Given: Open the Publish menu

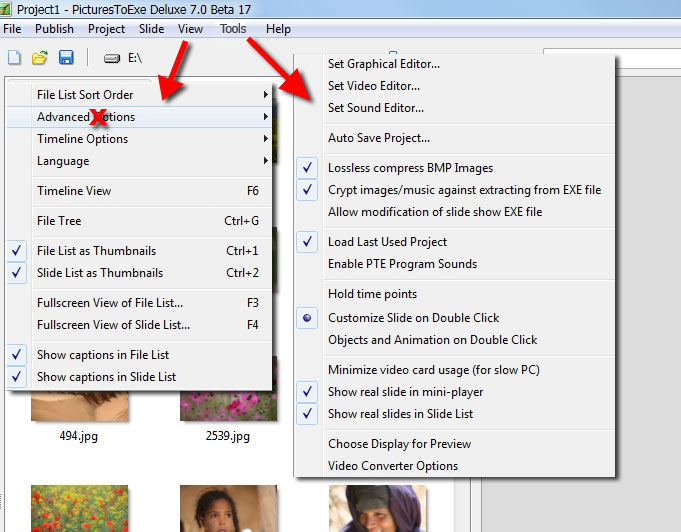Looking at the screenshot, I should [x=54, y=29].
